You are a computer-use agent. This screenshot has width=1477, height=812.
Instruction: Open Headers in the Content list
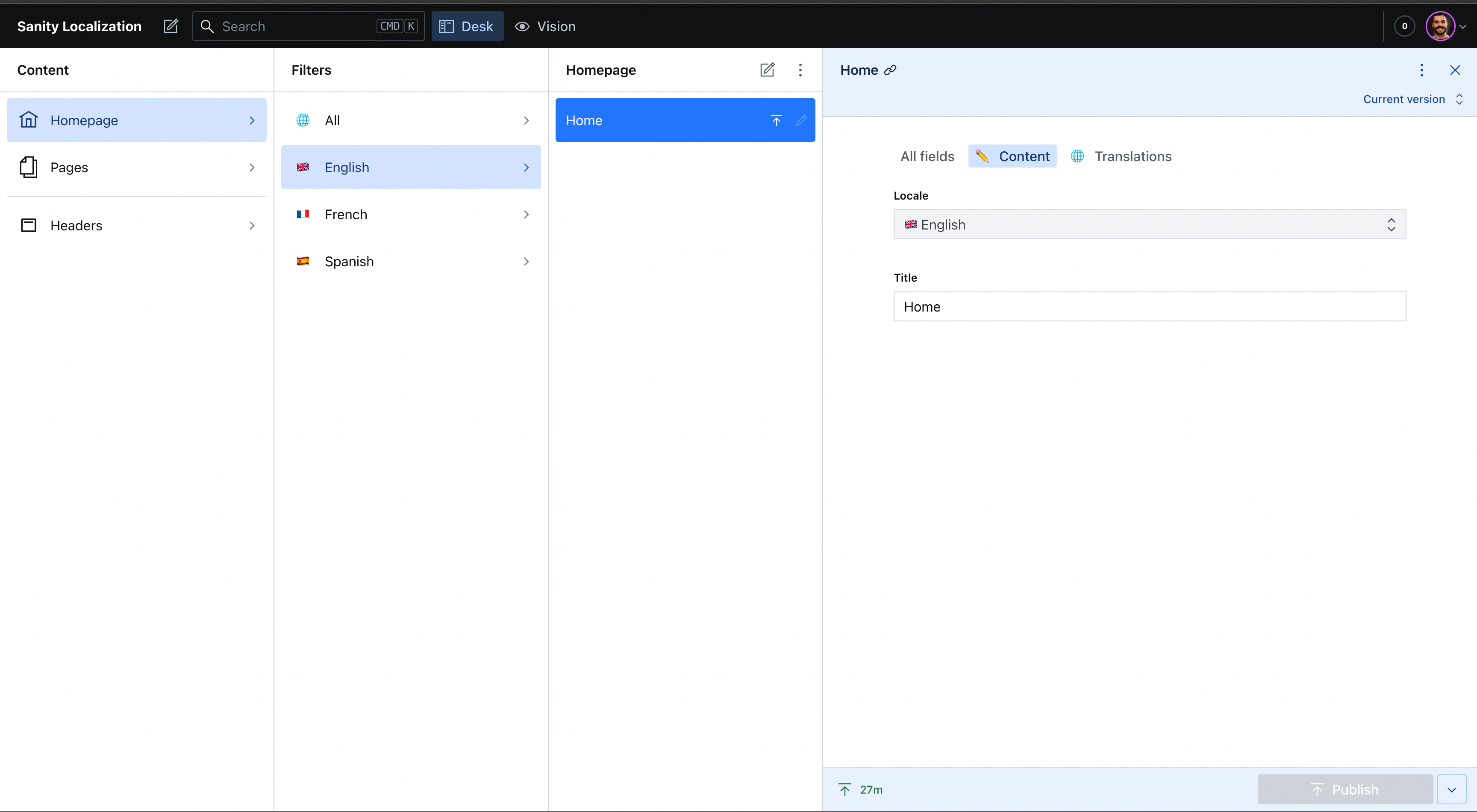click(x=136, y=225)
